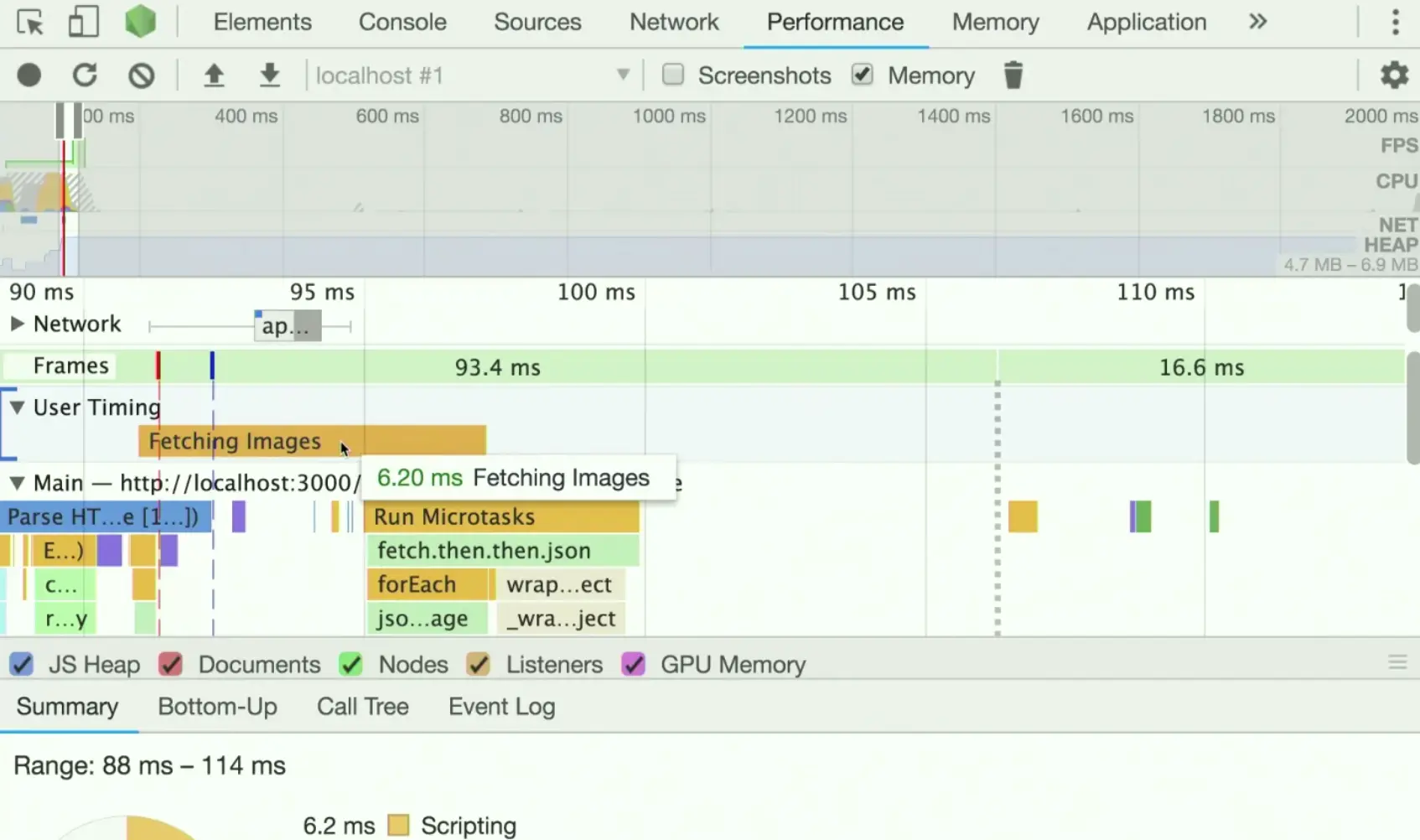Switch to the Network panel tab
Image resolution: width=1420 pixels, height=840 pixels.
[x=674, y=22]
